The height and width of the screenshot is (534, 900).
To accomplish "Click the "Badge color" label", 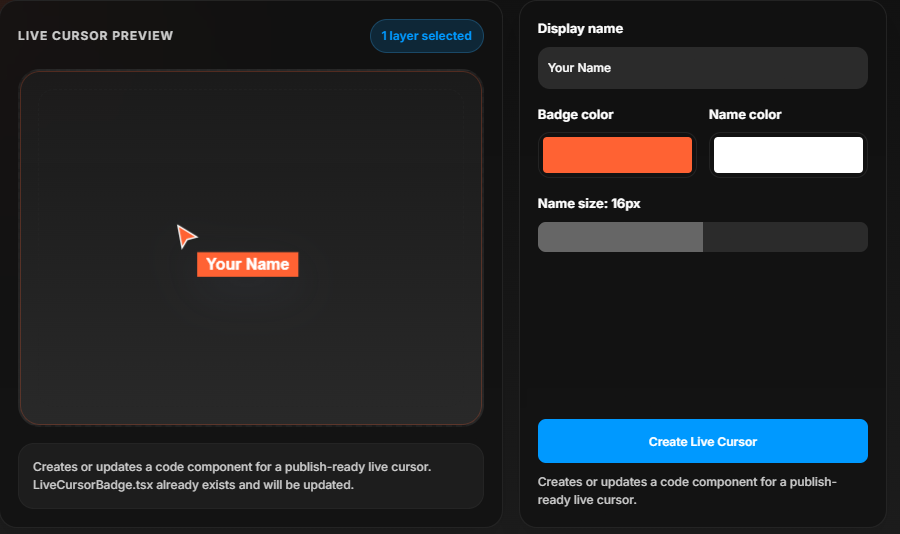I will 575,115.
